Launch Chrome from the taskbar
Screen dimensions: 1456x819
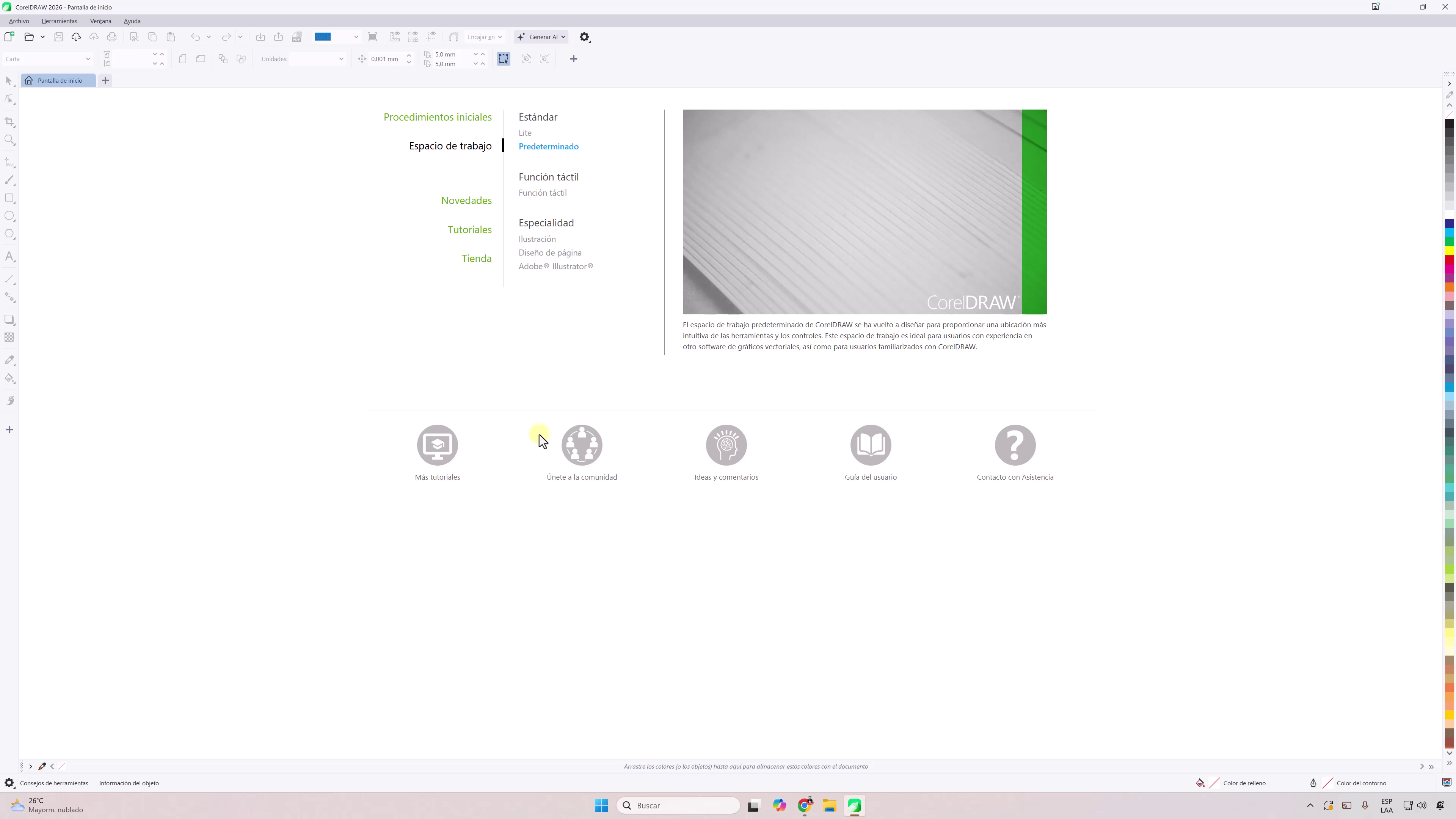point(804,805)
